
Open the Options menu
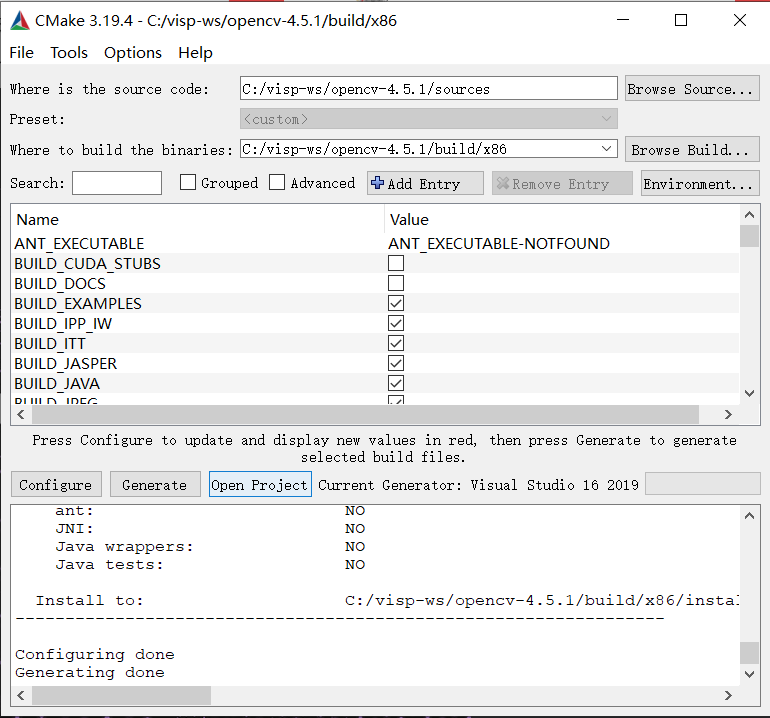click(x=133, y=53)
